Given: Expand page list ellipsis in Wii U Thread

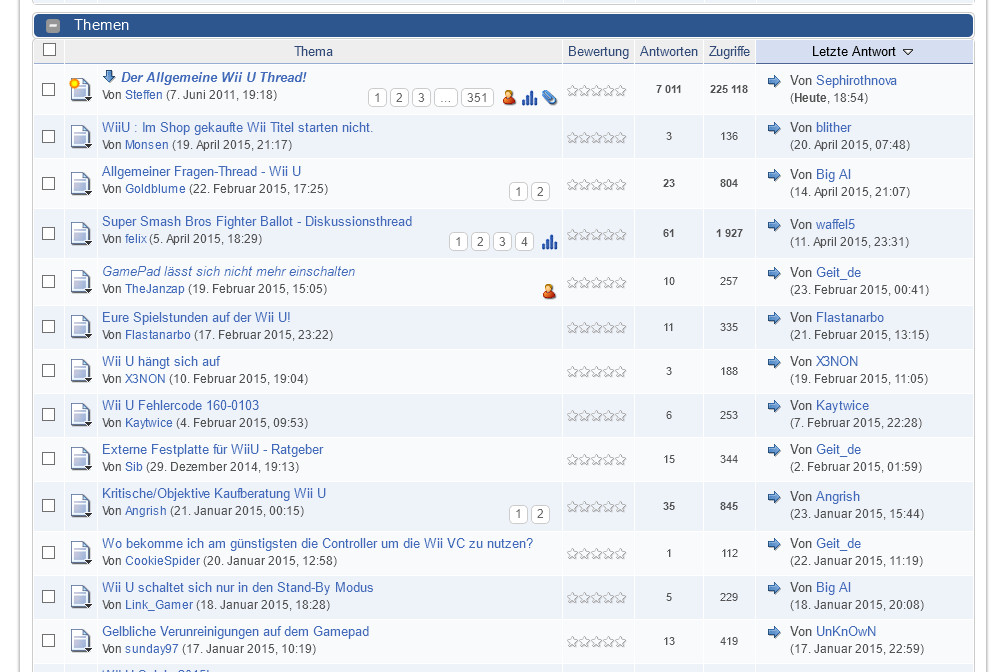Looking at the screenshot, I should [x=446, y=98].
